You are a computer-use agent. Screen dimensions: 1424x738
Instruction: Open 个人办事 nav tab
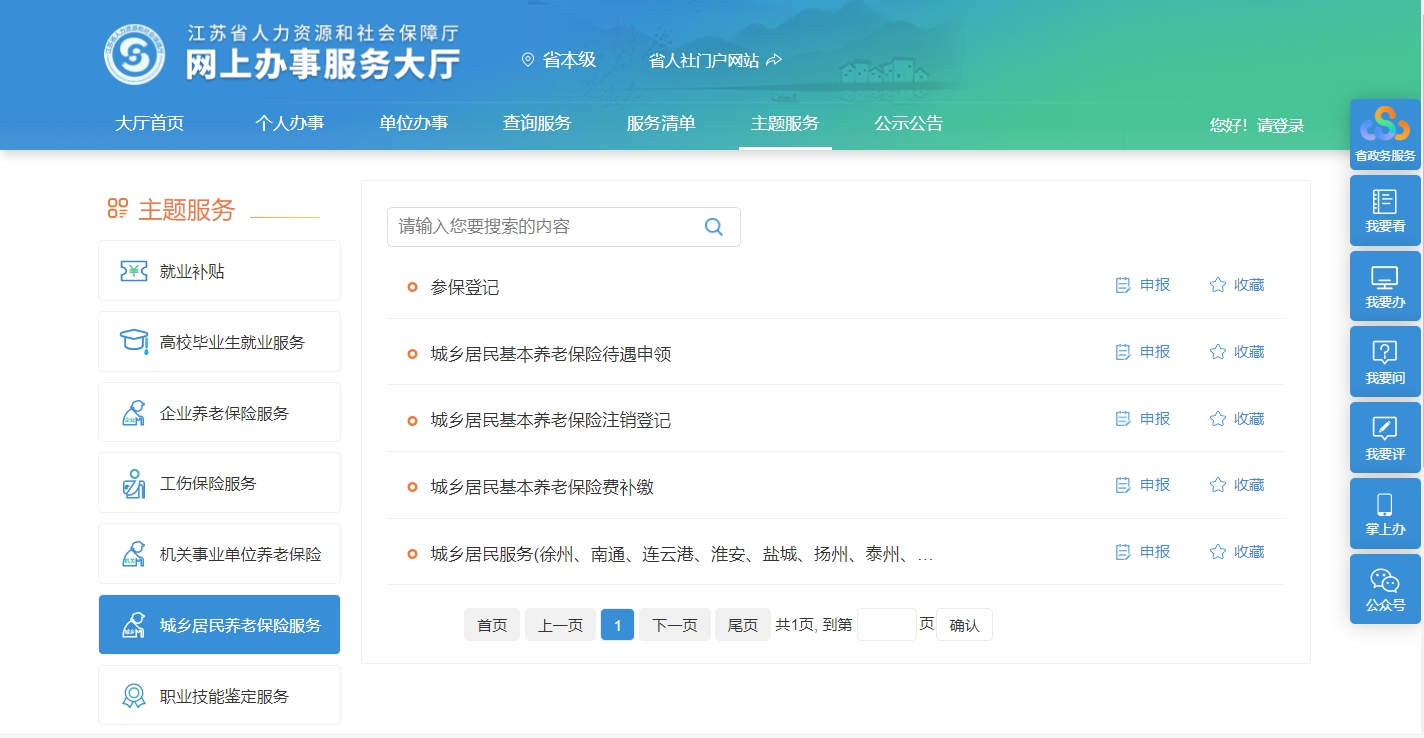coord(289,124)
